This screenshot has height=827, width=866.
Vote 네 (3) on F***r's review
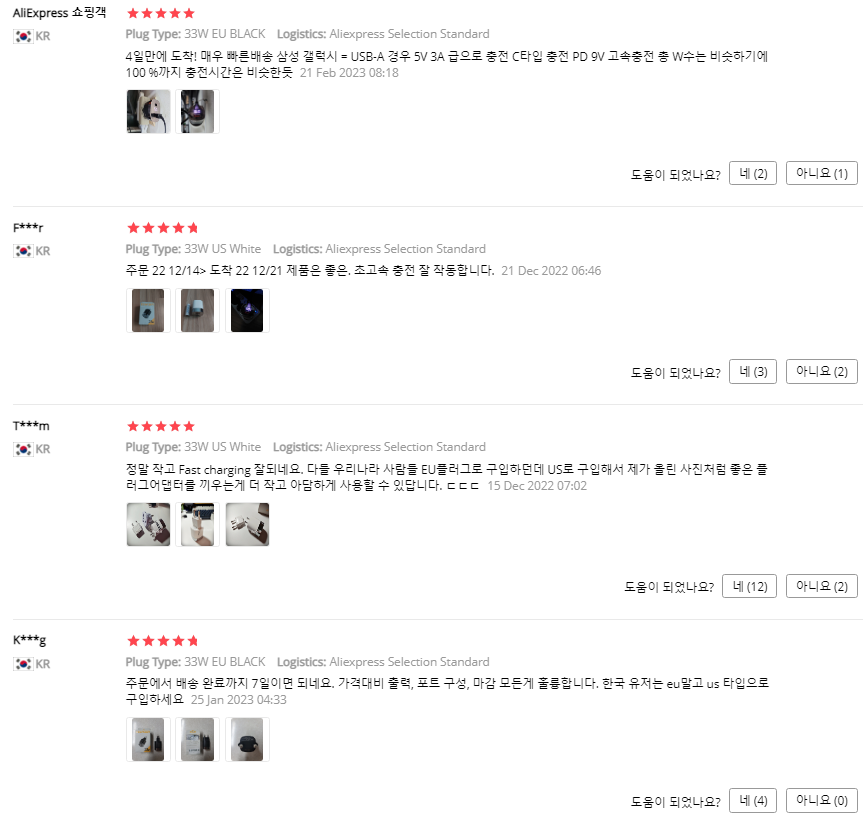[x=753, y=371]
